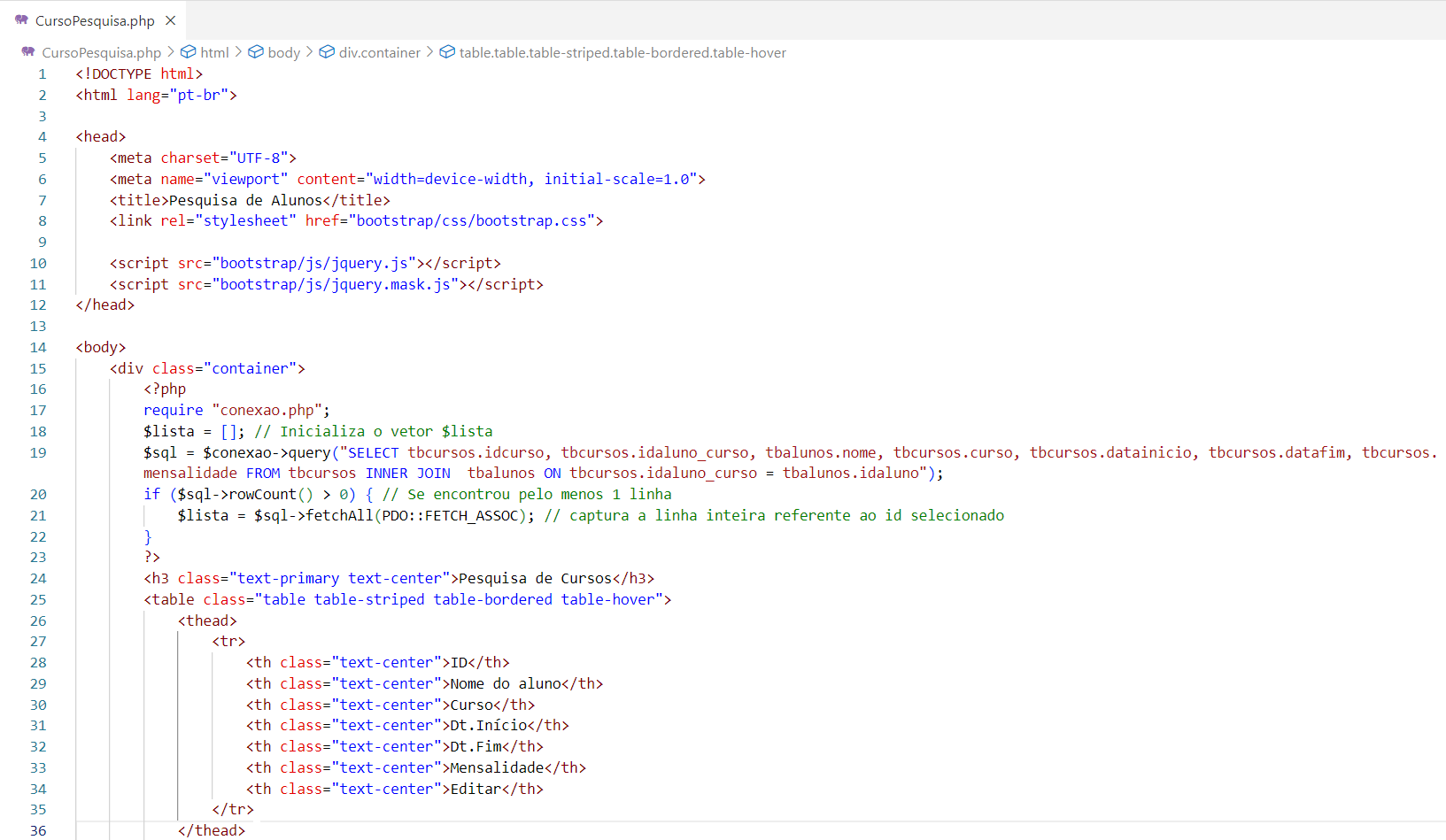Open the bootstrap/css/bootstrap.css href path

pos(471,220)
